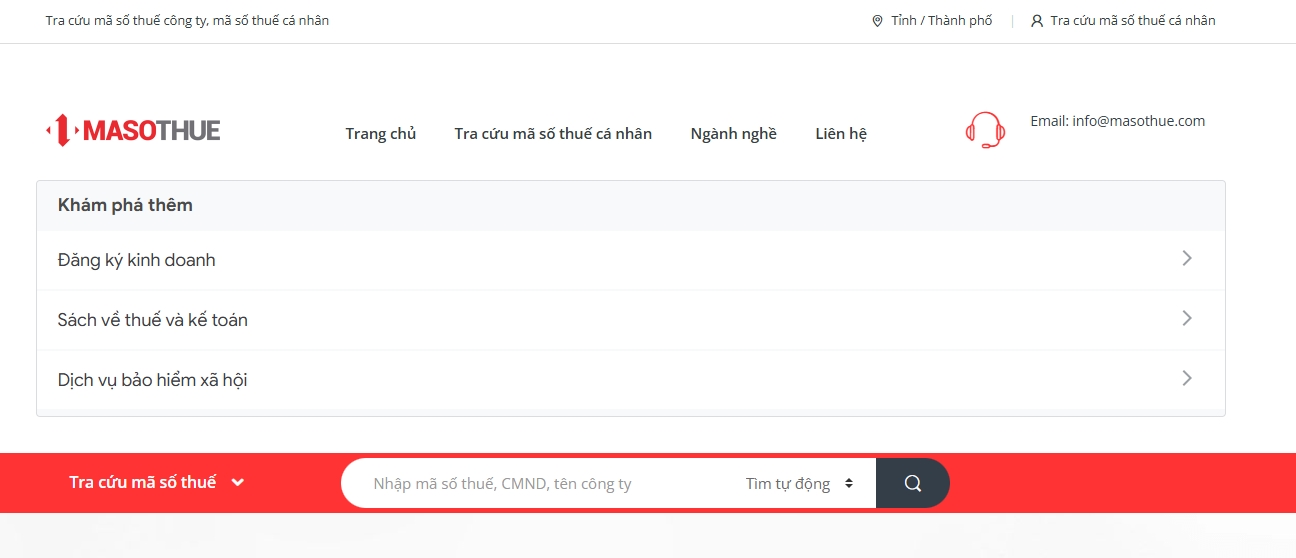Screen dimensions: 1296x558
Task: Click the location pin icon
Action: tap(877, 21)
